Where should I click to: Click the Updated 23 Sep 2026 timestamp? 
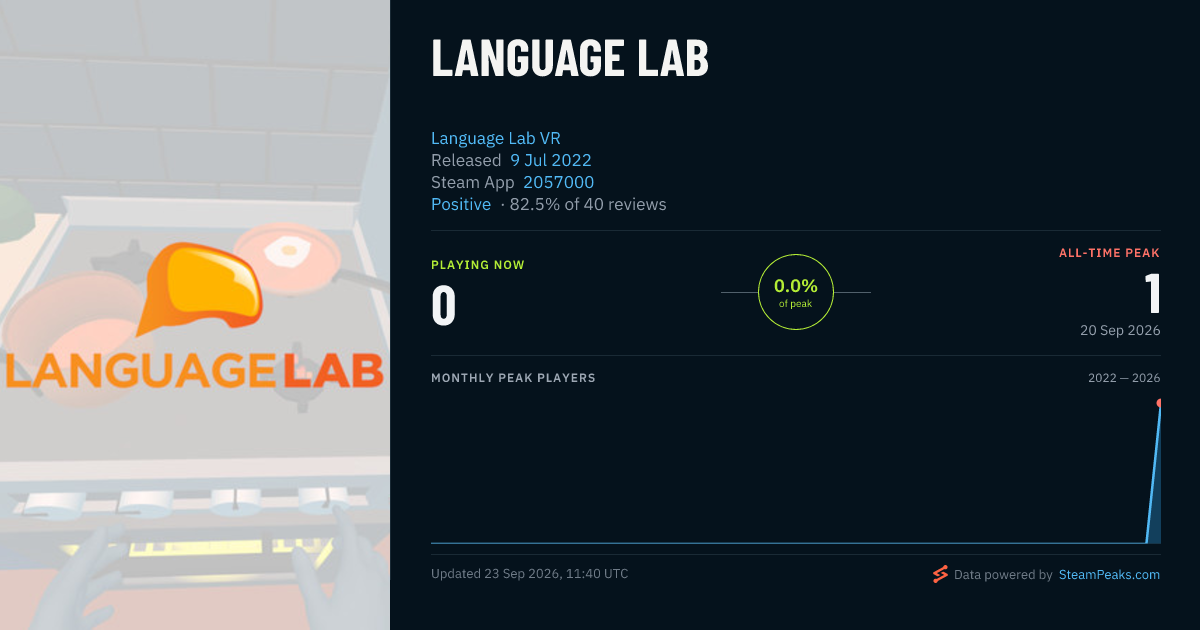point(530,574)
